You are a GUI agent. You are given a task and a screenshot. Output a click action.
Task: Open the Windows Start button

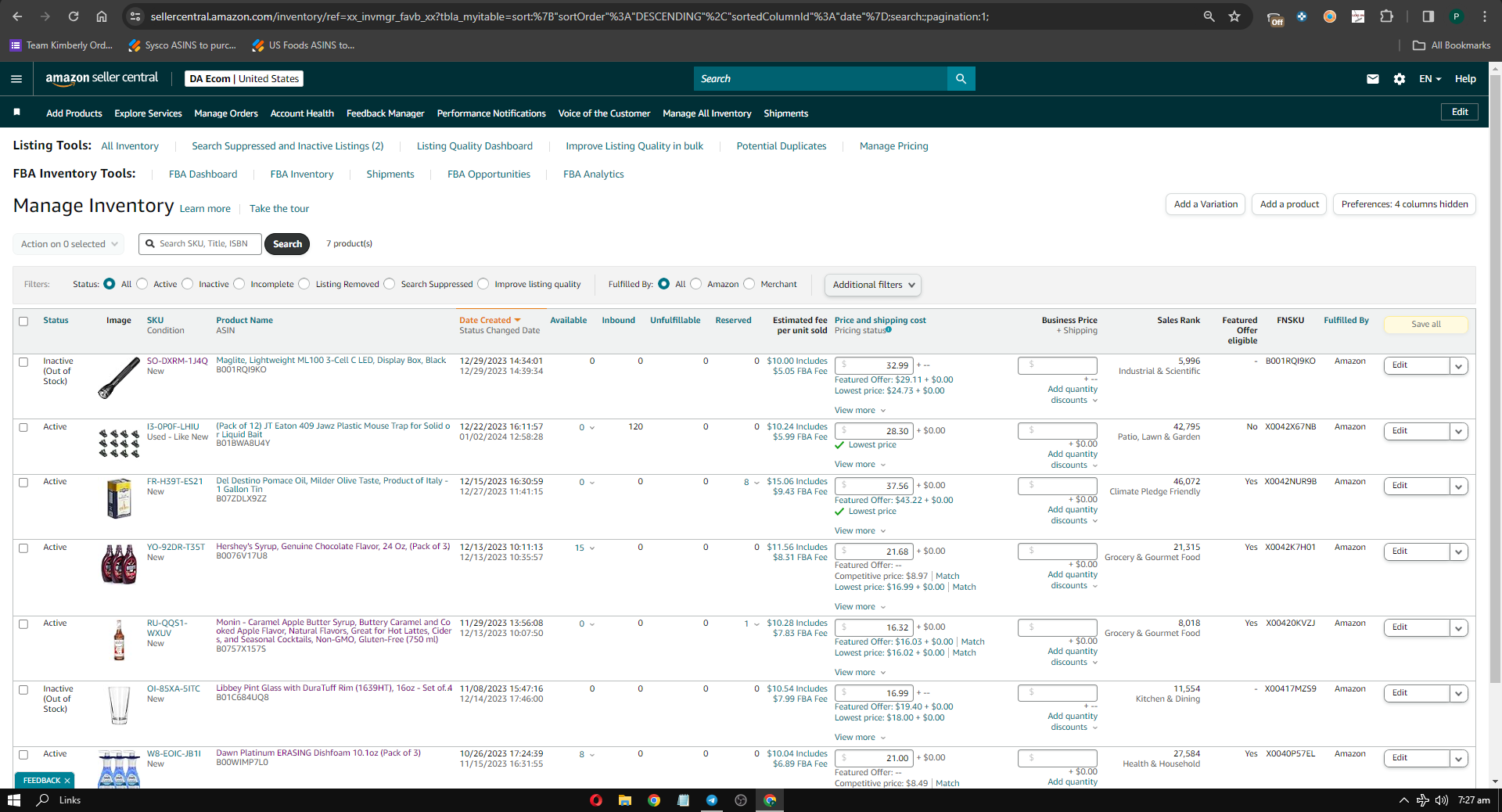click(x=13, y=800)
